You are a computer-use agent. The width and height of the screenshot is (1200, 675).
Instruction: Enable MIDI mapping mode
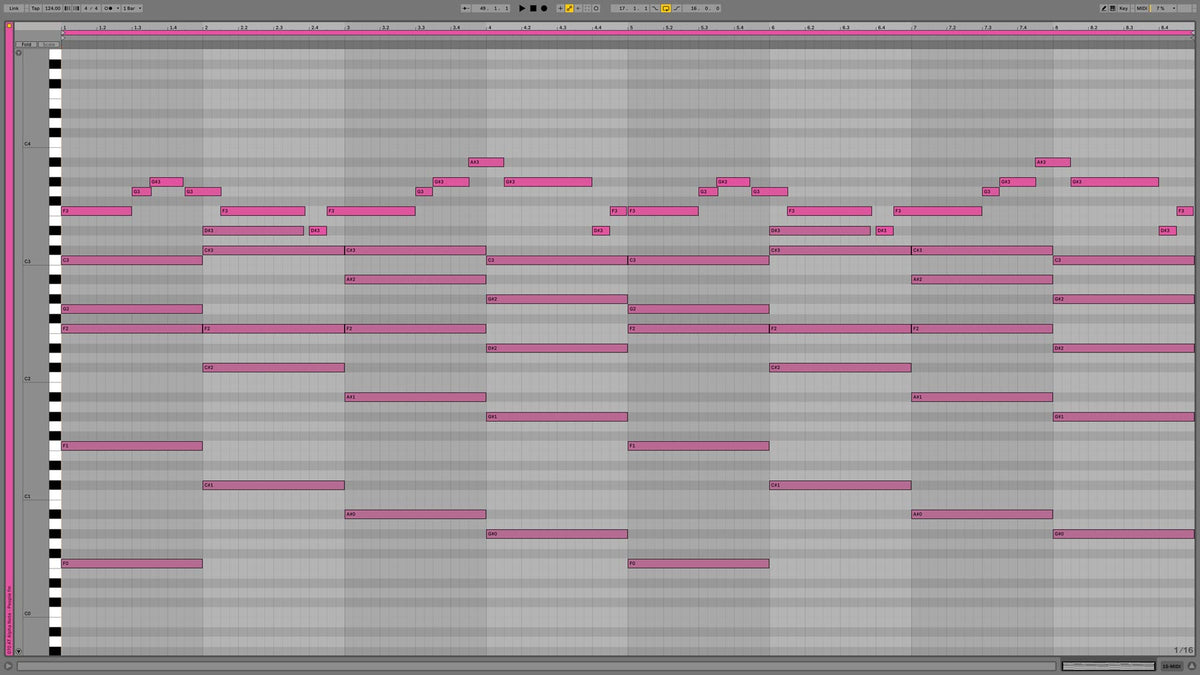1141,8
